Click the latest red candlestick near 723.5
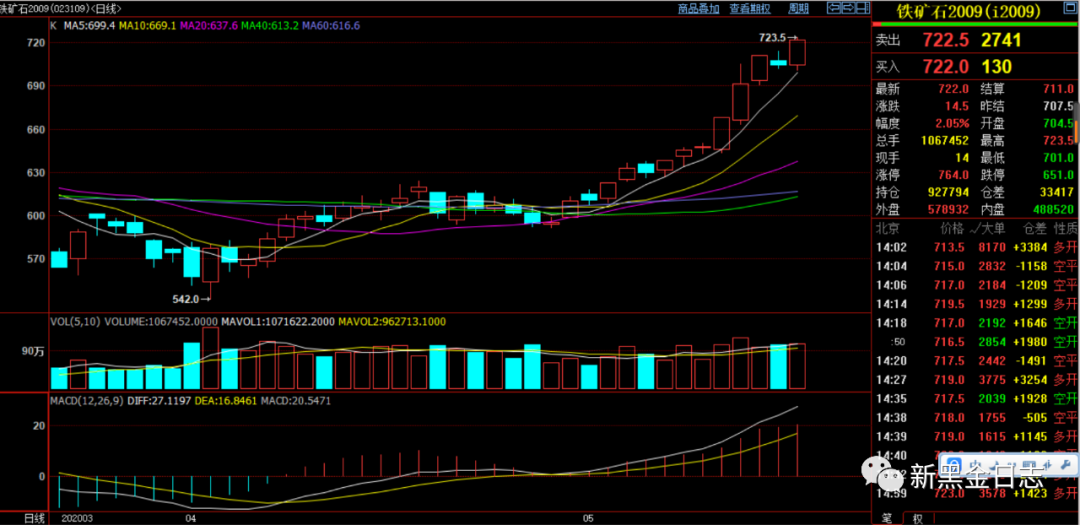The width and height of the screenshot is (1080, 525). coord(798,53)
